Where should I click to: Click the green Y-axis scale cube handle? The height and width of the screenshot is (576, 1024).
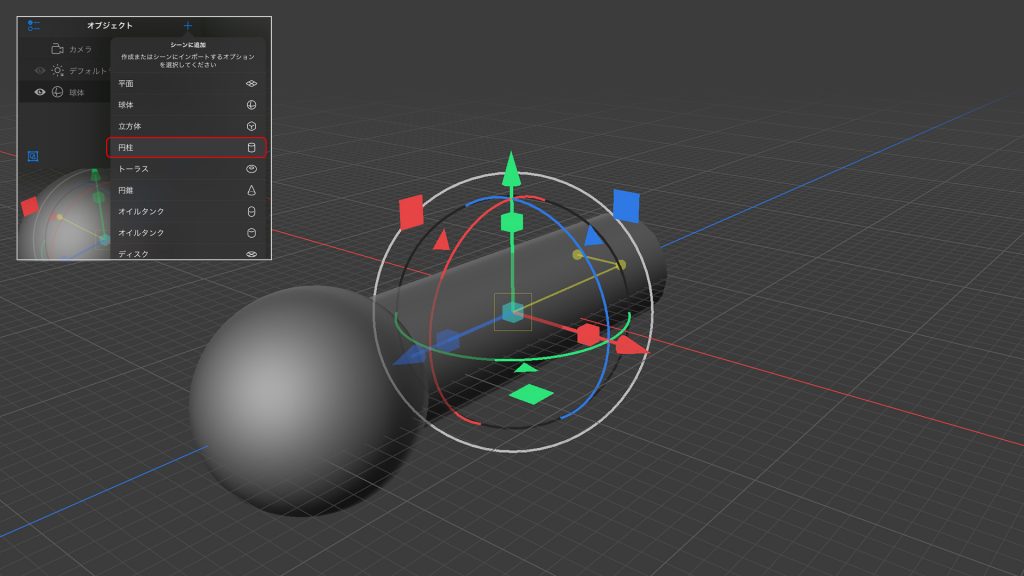(x=512, y=222)
